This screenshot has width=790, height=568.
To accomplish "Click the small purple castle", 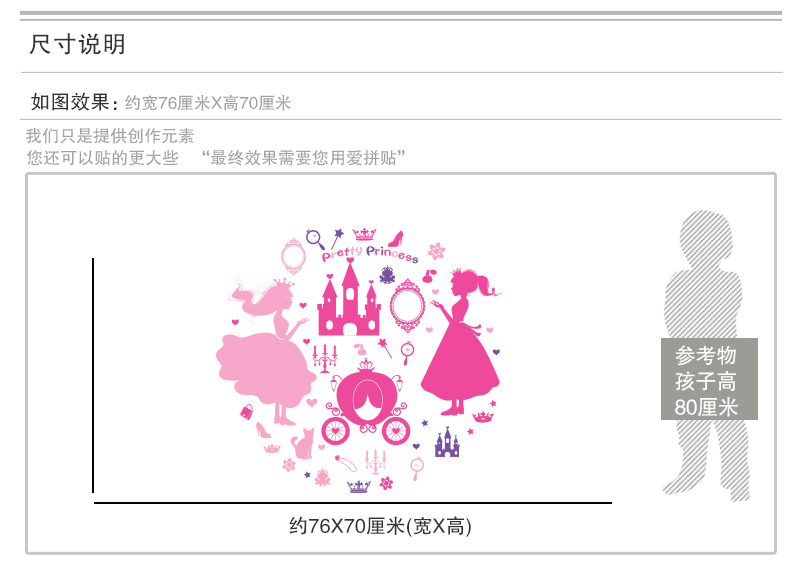I will tap(447, 442).
